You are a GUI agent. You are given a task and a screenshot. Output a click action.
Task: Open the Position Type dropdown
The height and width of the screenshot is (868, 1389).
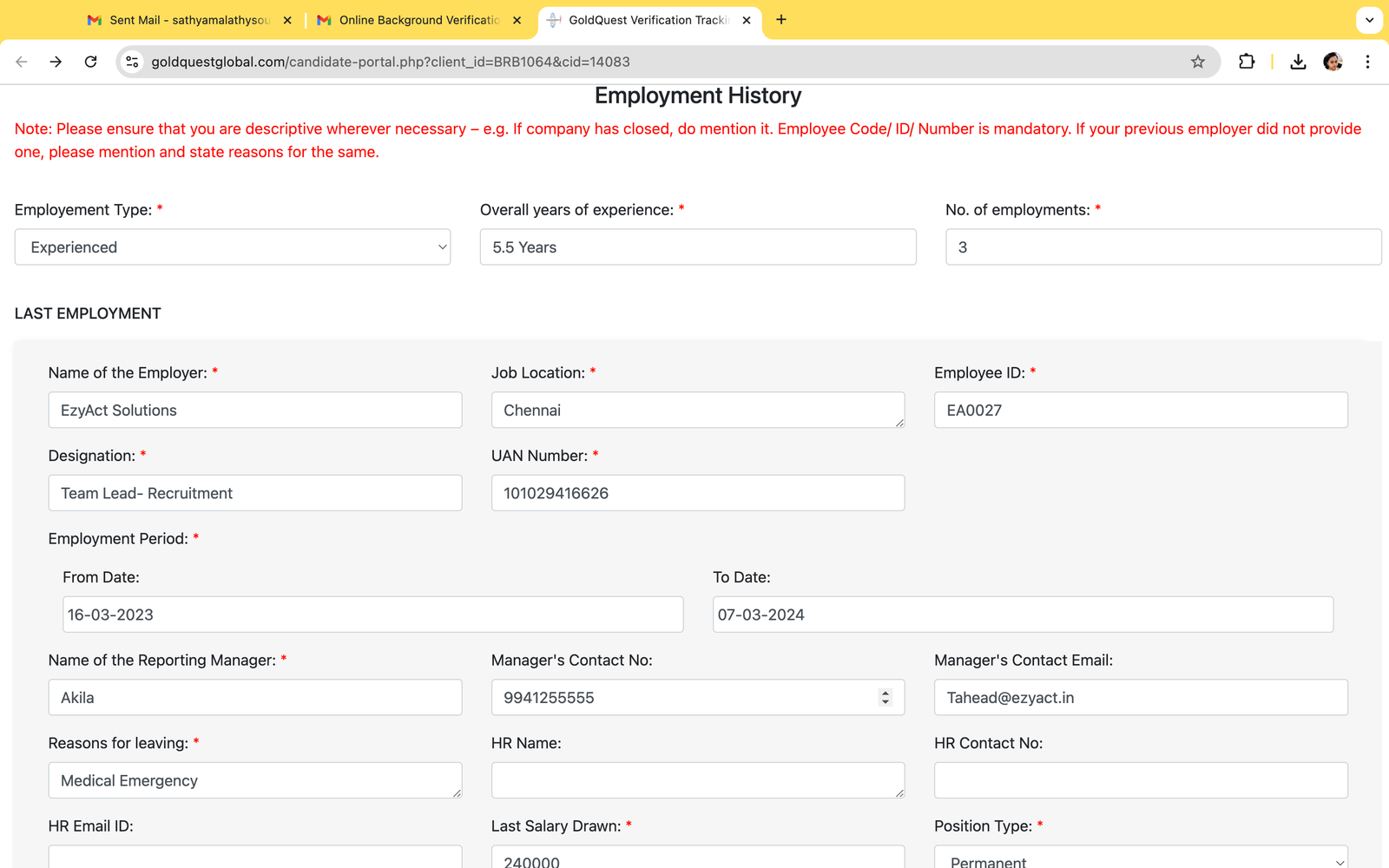coord(1141,859)
